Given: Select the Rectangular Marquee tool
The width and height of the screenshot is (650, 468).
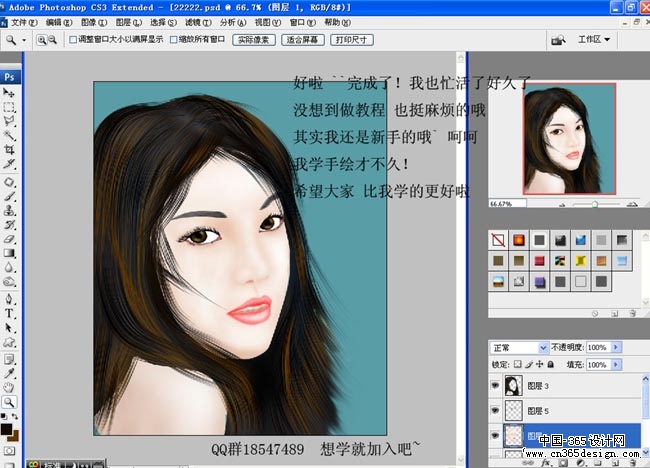Looking at the screenshot, I should coord(9,107).
